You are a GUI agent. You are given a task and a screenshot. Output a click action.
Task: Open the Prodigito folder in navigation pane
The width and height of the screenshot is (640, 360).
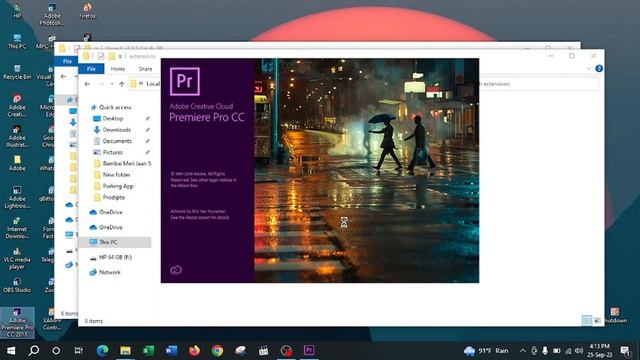(113, 197)
